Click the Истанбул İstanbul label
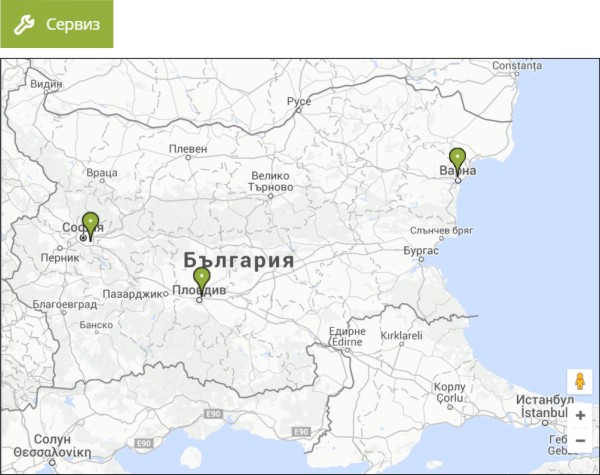 click(x=545, y=406)
